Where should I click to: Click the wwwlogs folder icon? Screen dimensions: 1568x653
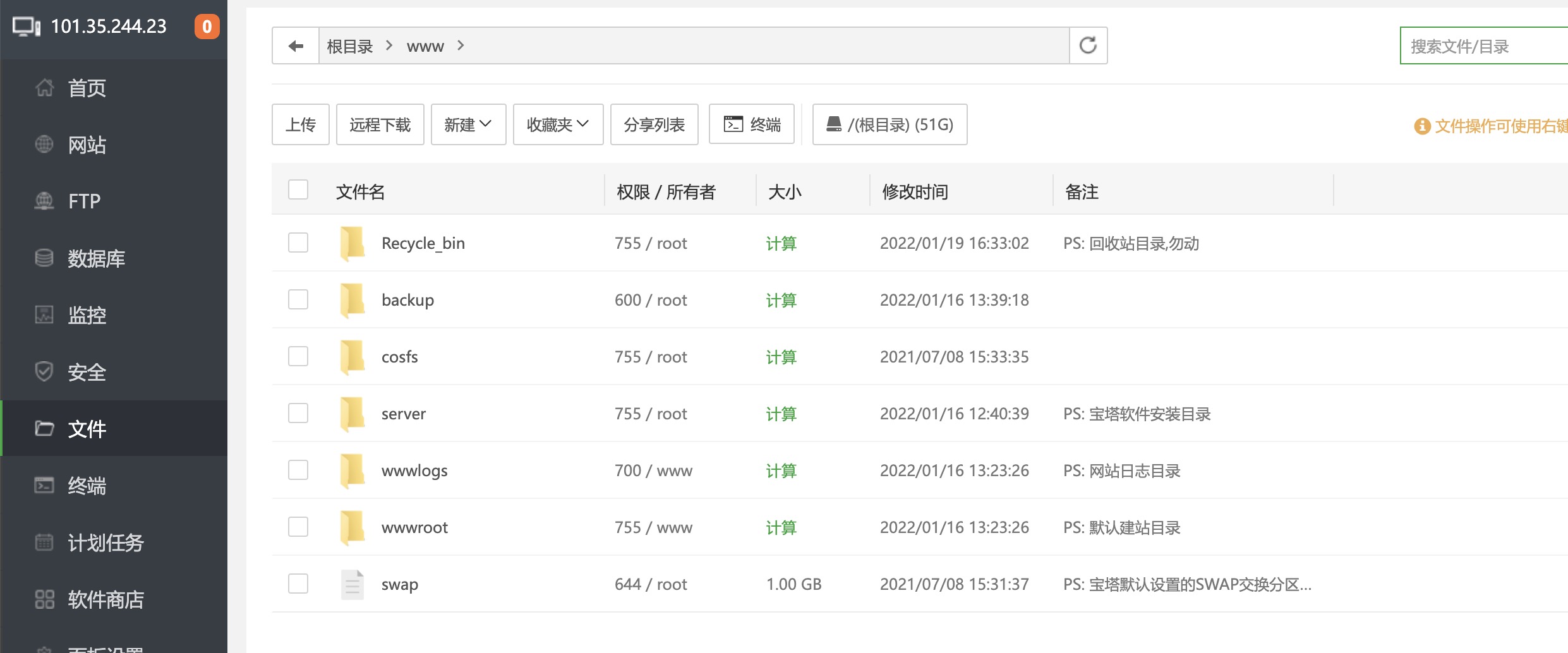pos(353,470)
